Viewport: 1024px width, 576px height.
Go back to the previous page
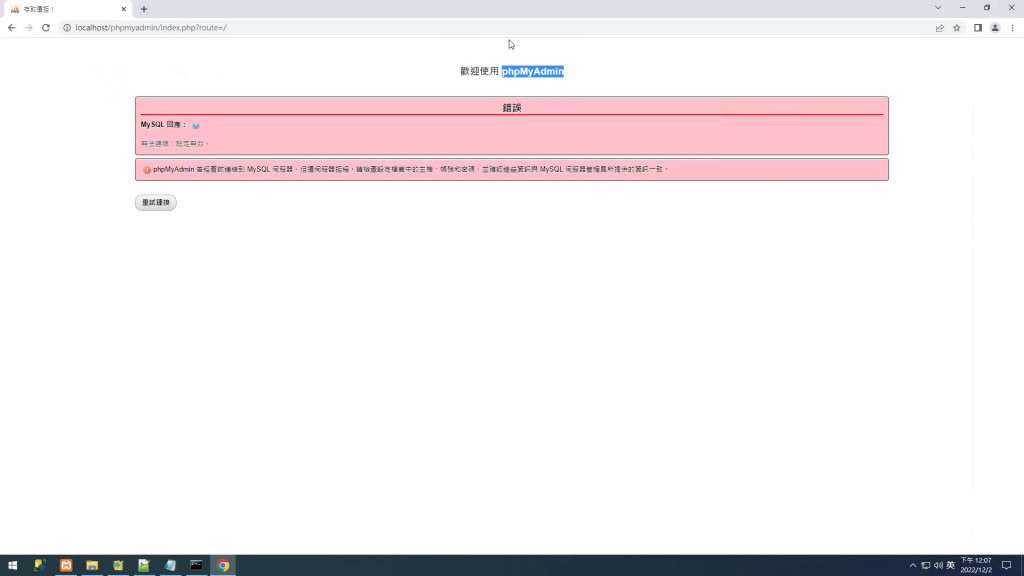point(12,27)
